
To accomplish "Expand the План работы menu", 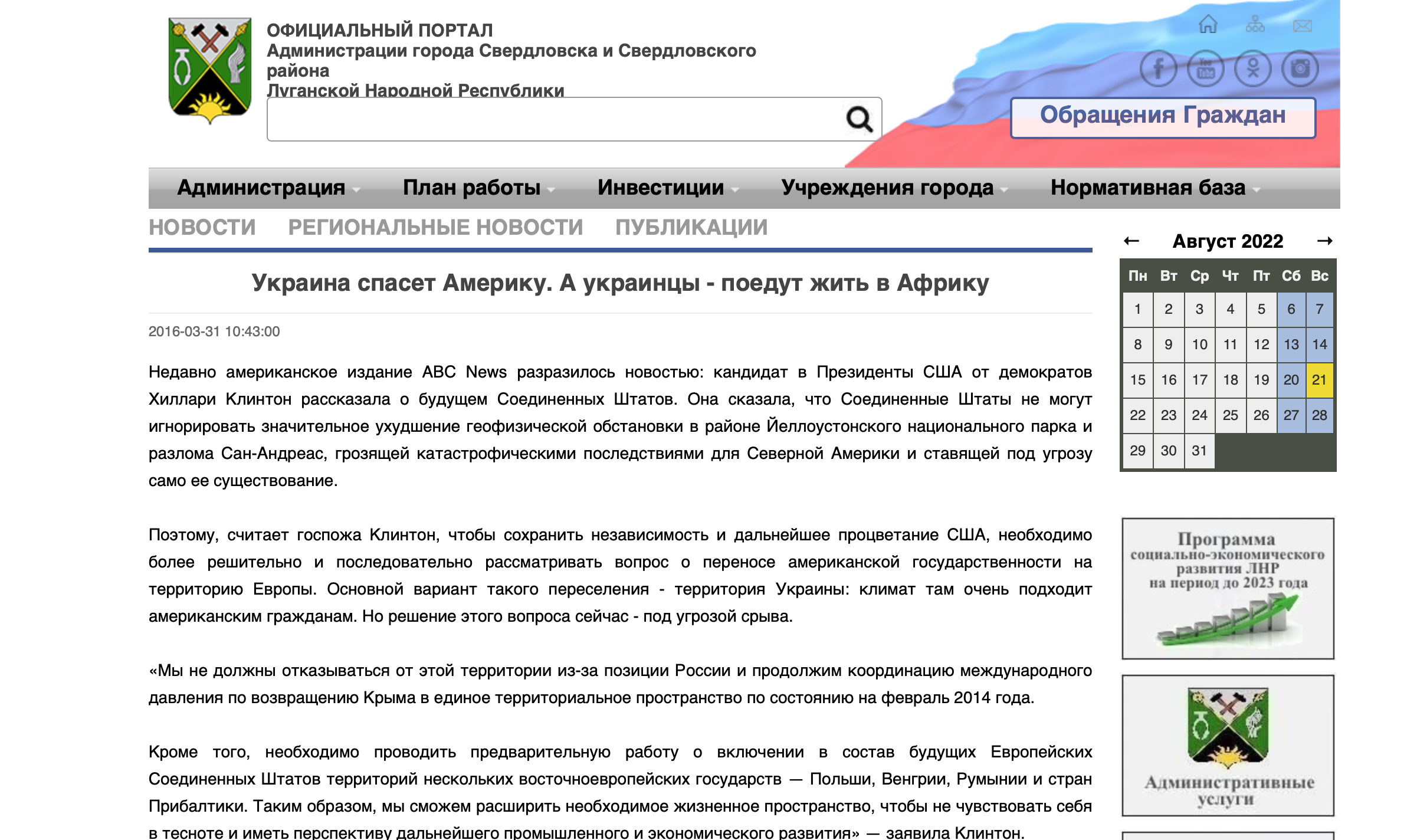I will [478, 188].
